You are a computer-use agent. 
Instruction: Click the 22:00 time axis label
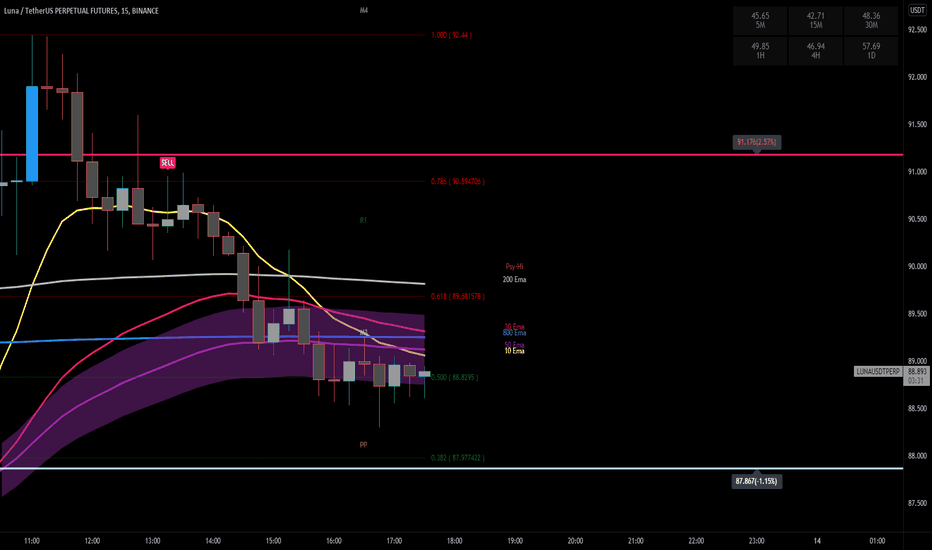coord(696,540)
